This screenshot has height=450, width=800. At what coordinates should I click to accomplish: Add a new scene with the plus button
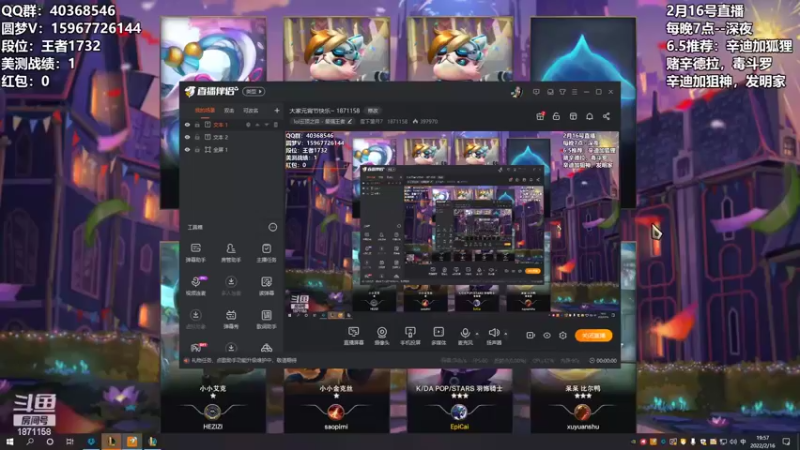277,110
